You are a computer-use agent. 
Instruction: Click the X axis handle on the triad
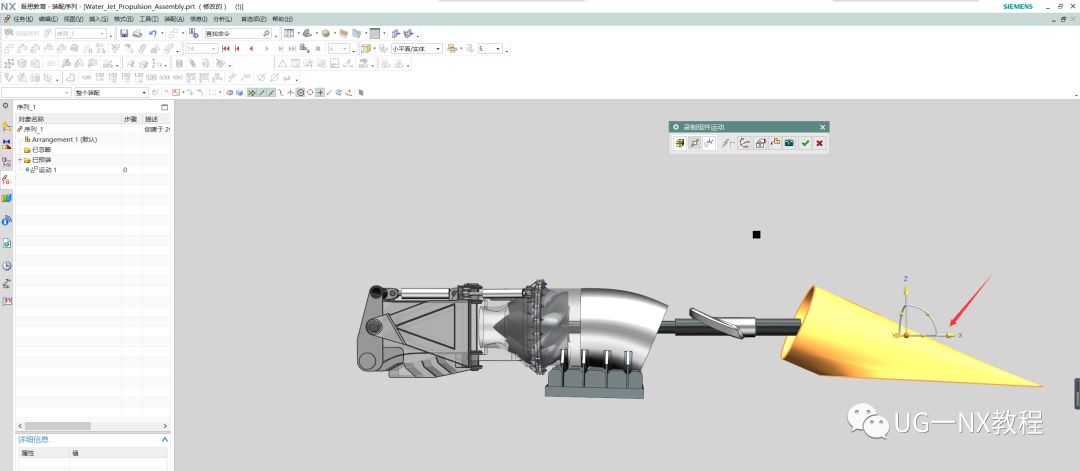pos(951,335)
